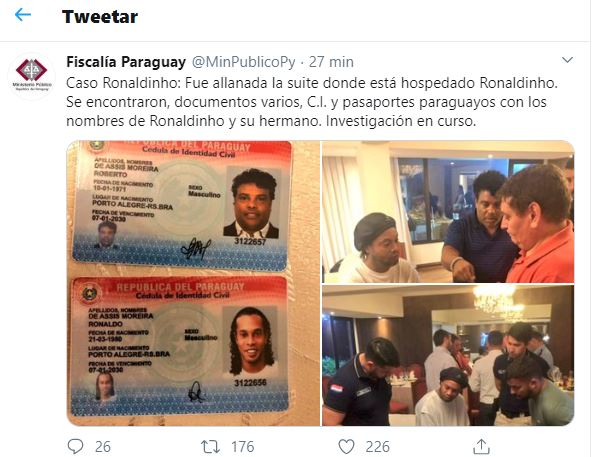Click the reply speech bubble icon
The image size is (593, 457).
point(75,446)
